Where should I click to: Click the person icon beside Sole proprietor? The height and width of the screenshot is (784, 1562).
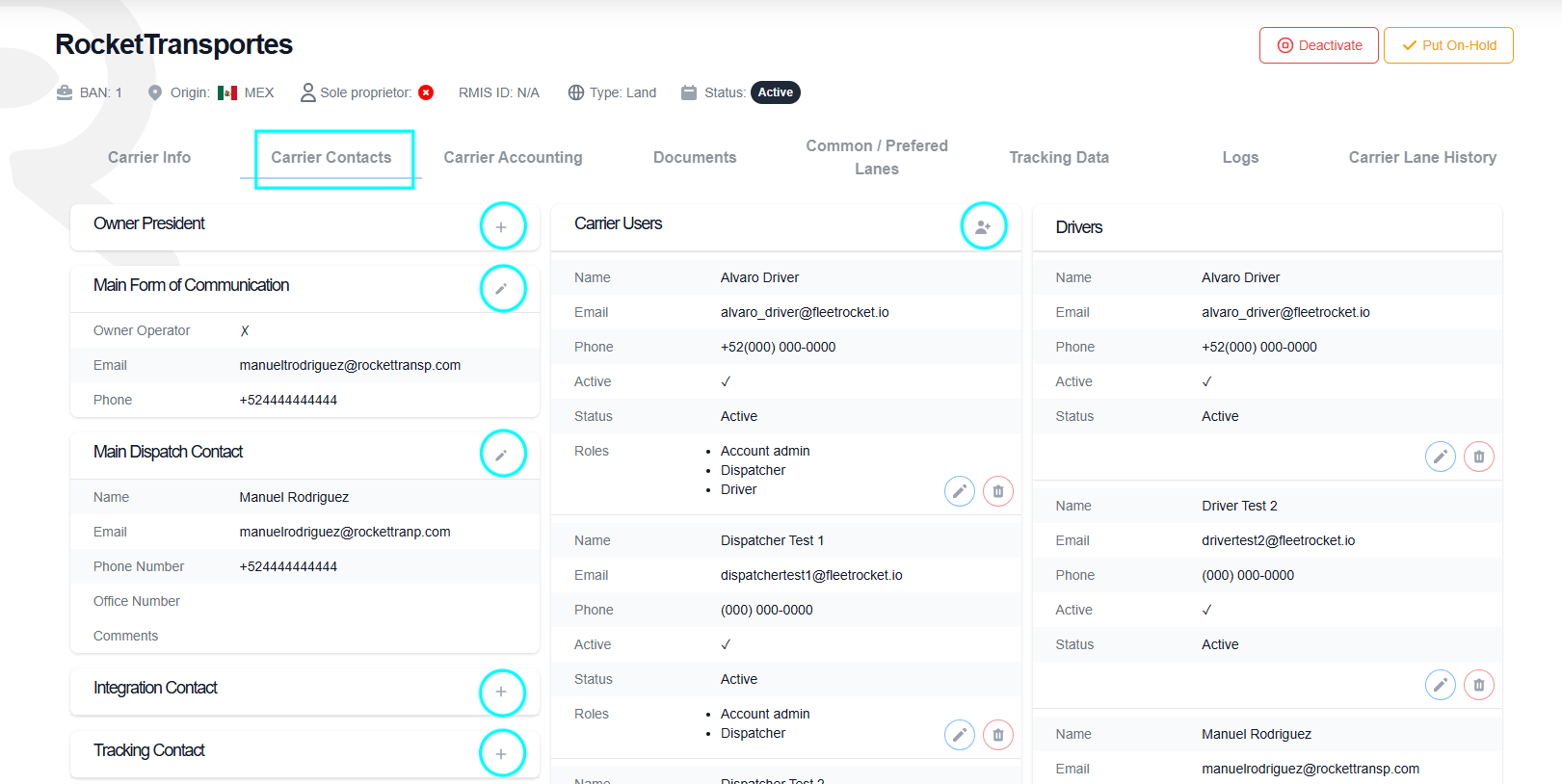click(308, 92)
